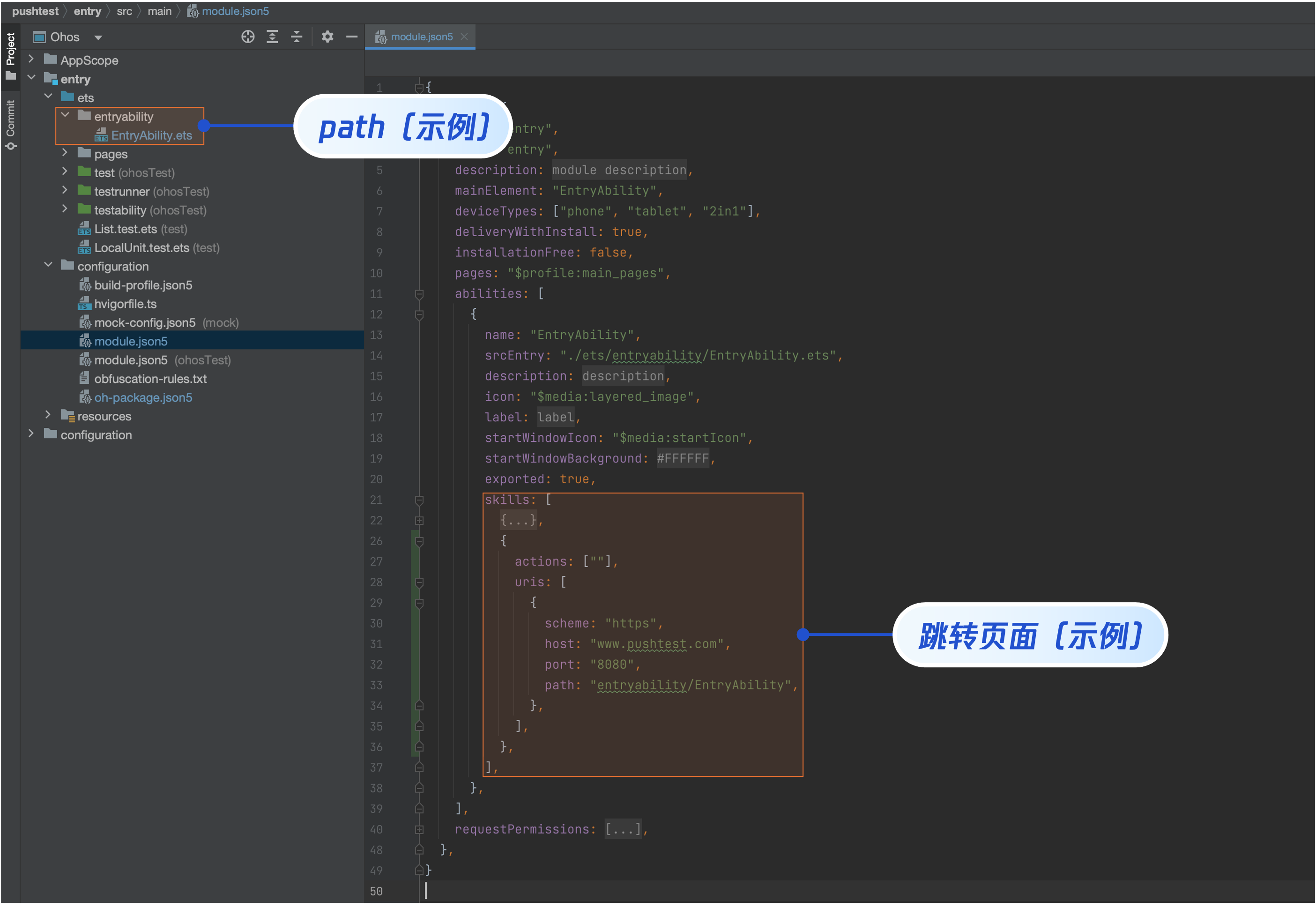Select oh-package.json5 file
1316x904 pixels.
coord(135,397)
